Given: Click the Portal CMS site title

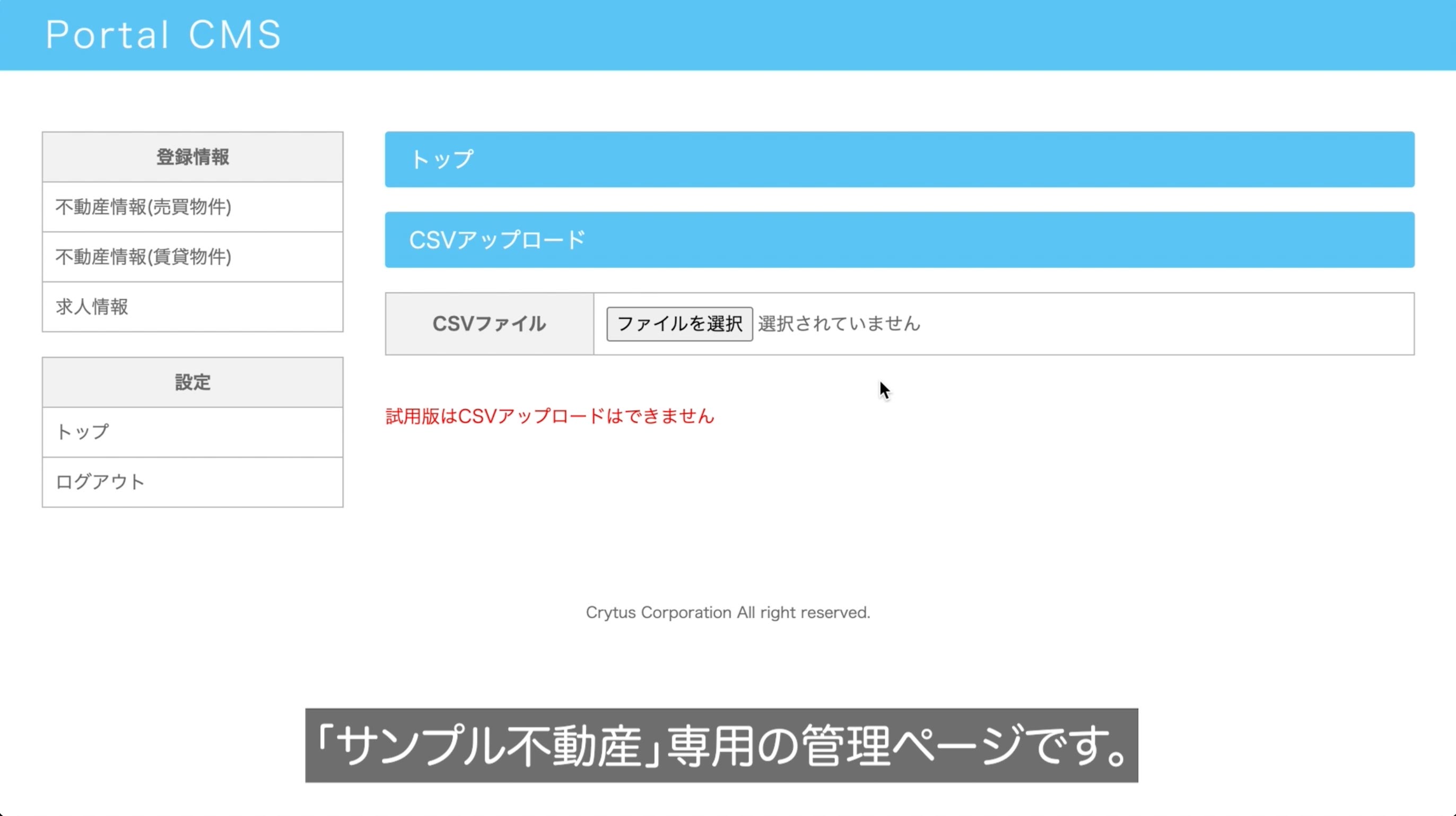Looking at the screenshot, I should [163, 34].
